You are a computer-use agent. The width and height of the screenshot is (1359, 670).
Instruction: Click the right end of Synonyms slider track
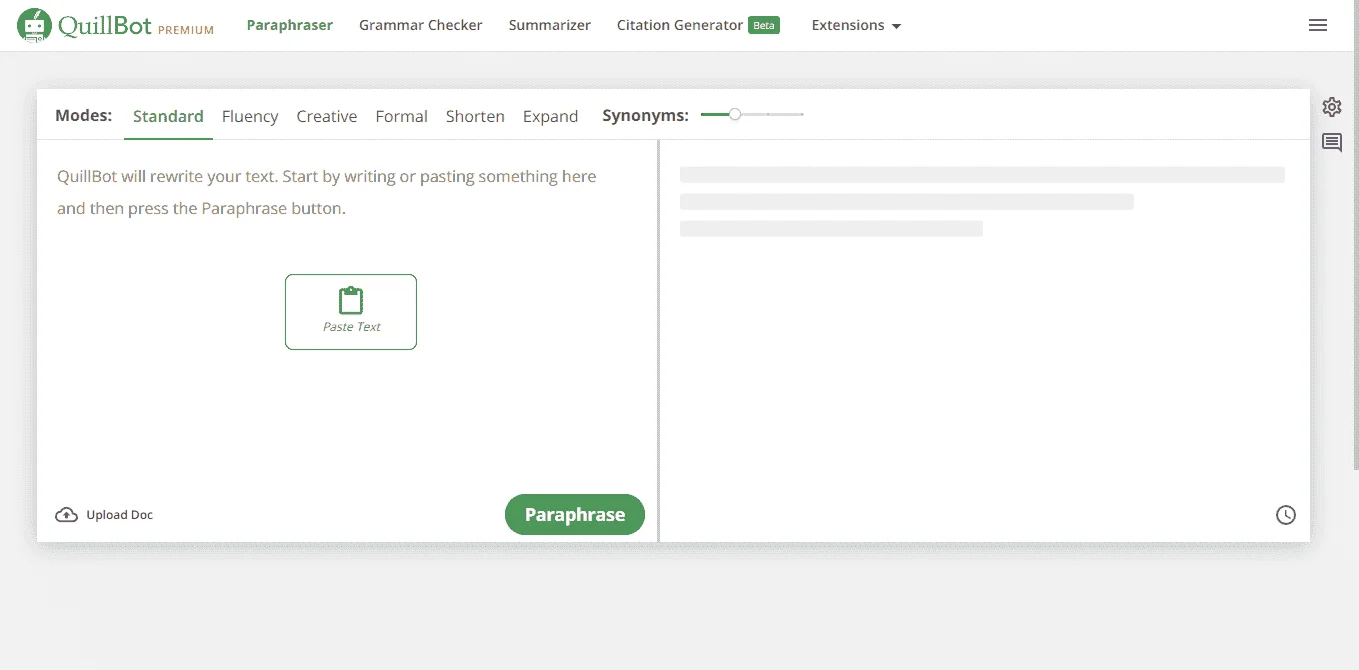click(x=801, y=115)
